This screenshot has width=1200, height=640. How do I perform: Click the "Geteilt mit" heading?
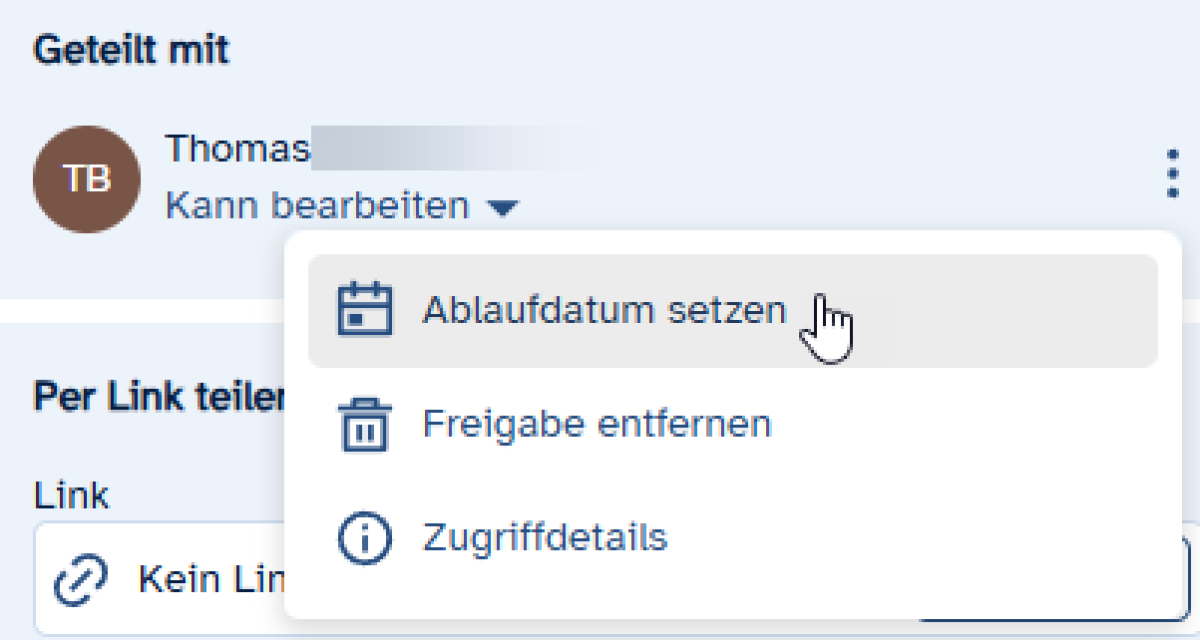(x=131, y=50)
